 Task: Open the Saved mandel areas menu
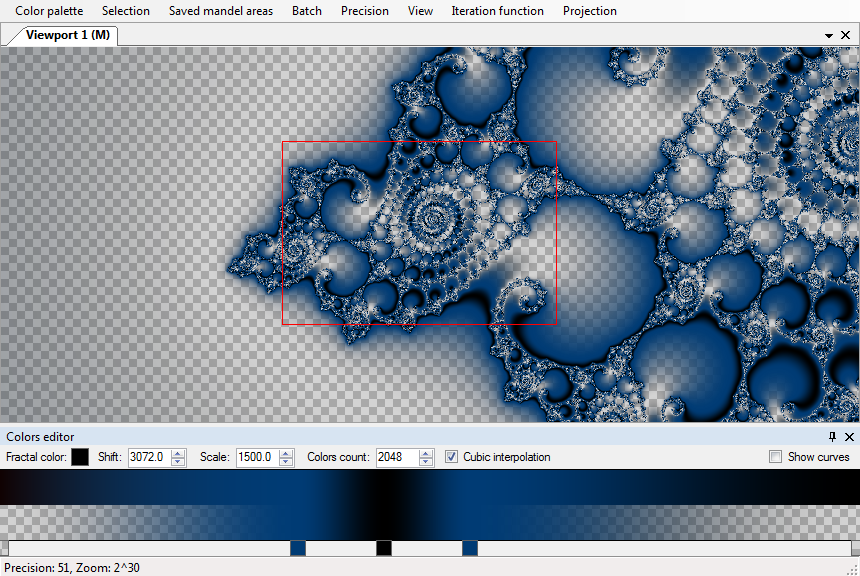click(220, 11)
